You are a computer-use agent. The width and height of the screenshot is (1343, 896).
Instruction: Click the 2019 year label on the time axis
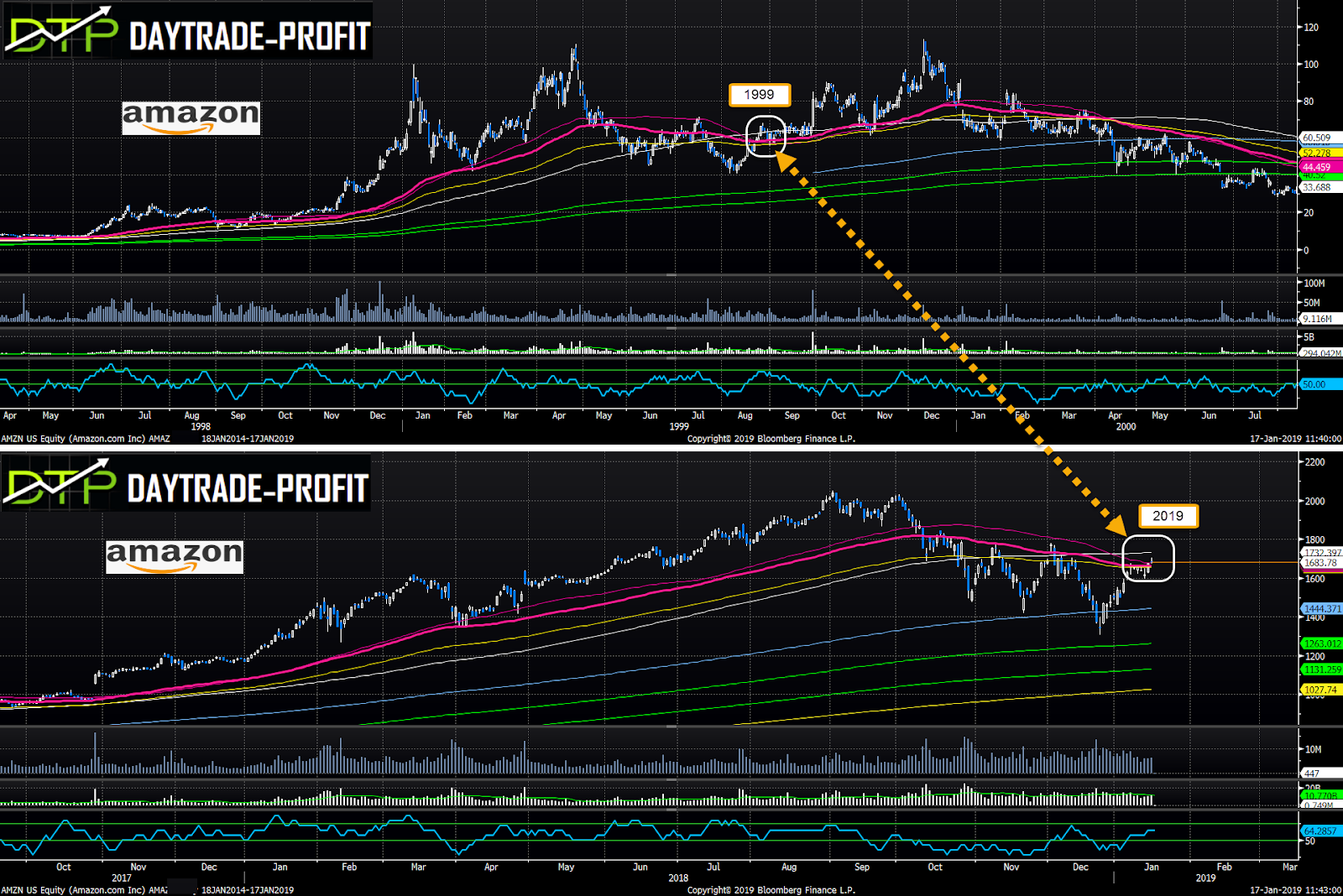pos(1205,878)
